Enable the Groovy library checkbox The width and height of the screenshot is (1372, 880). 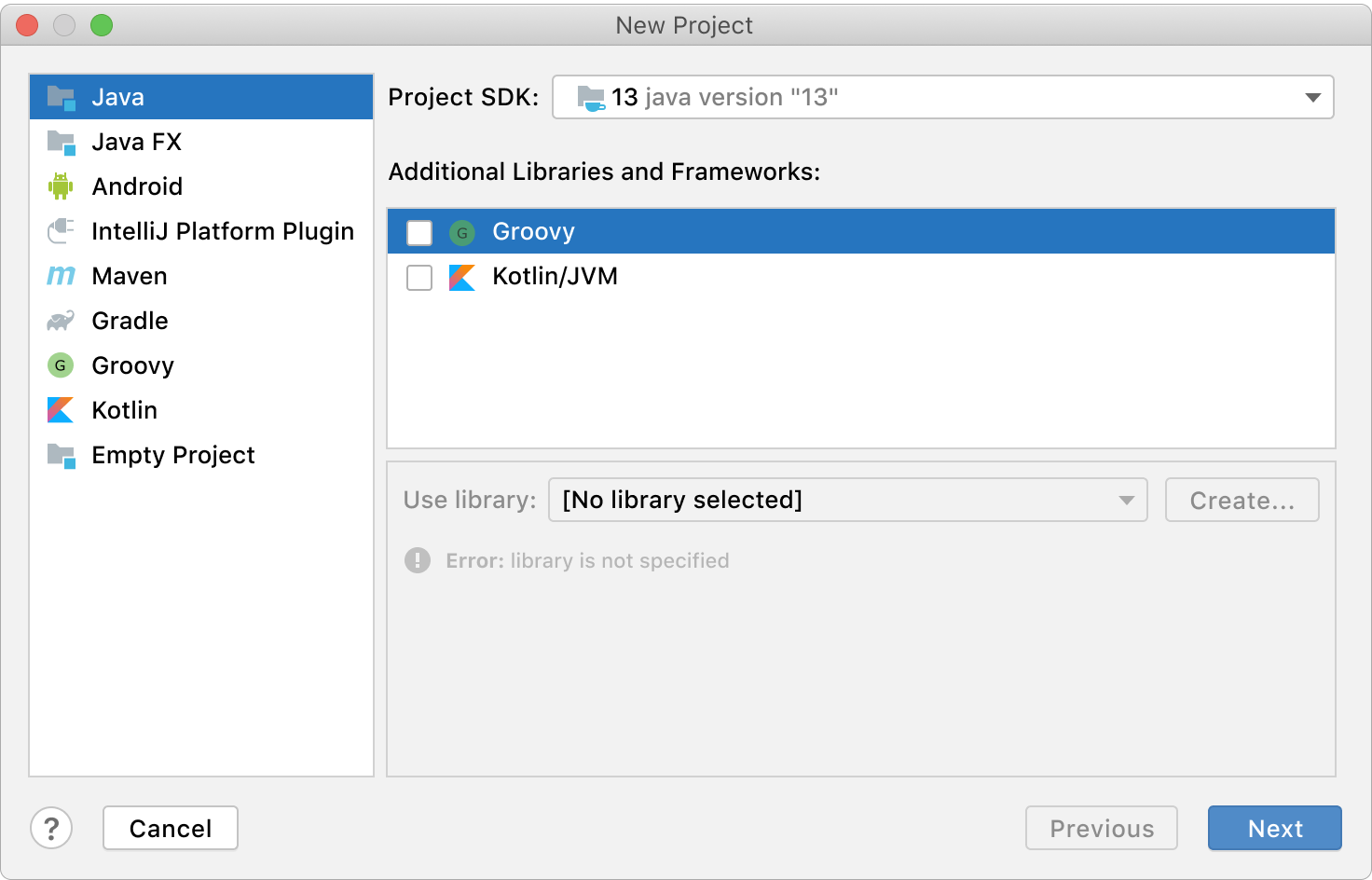pos(419,232)
